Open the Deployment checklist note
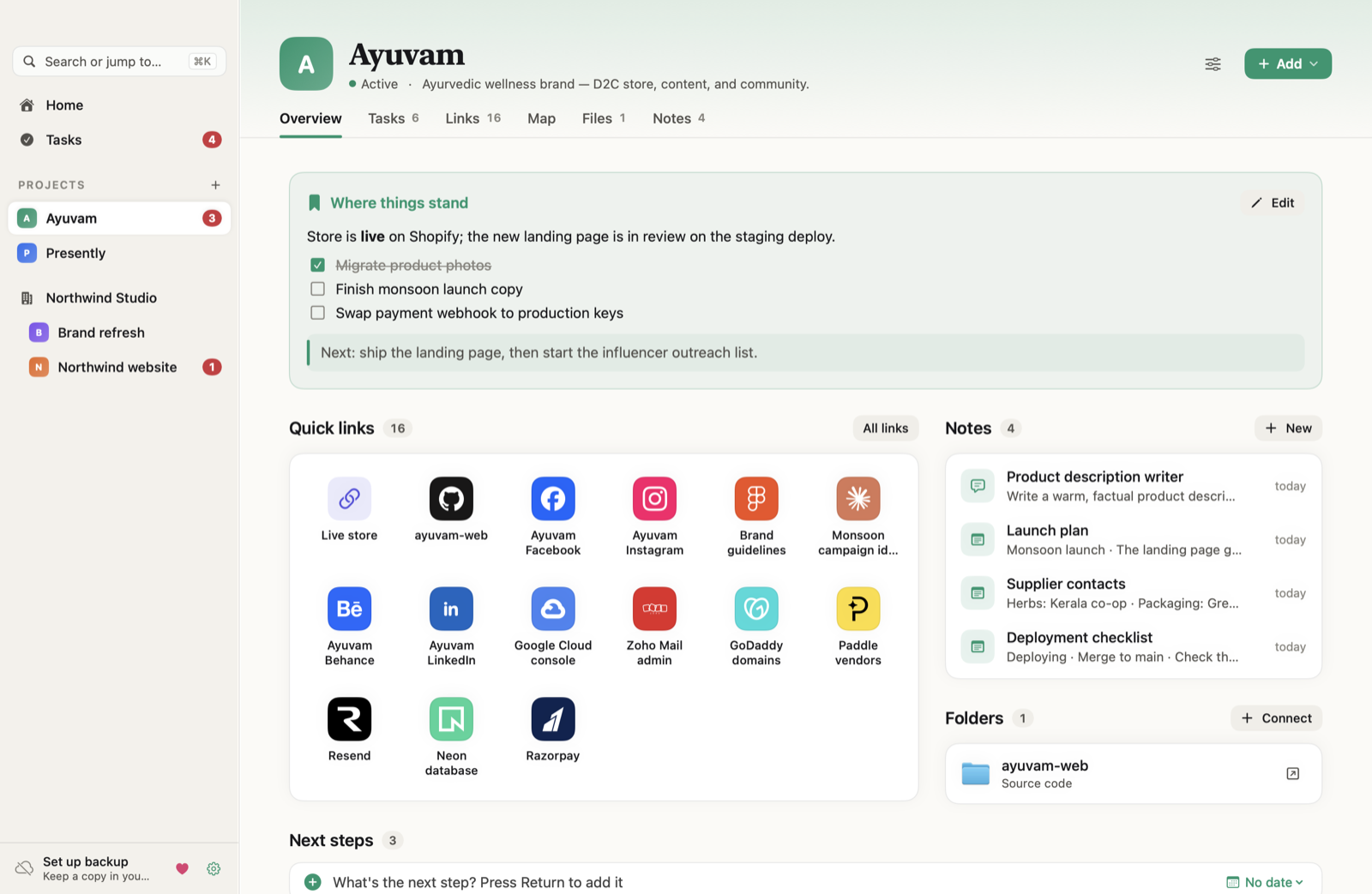 coord(1134,647)
